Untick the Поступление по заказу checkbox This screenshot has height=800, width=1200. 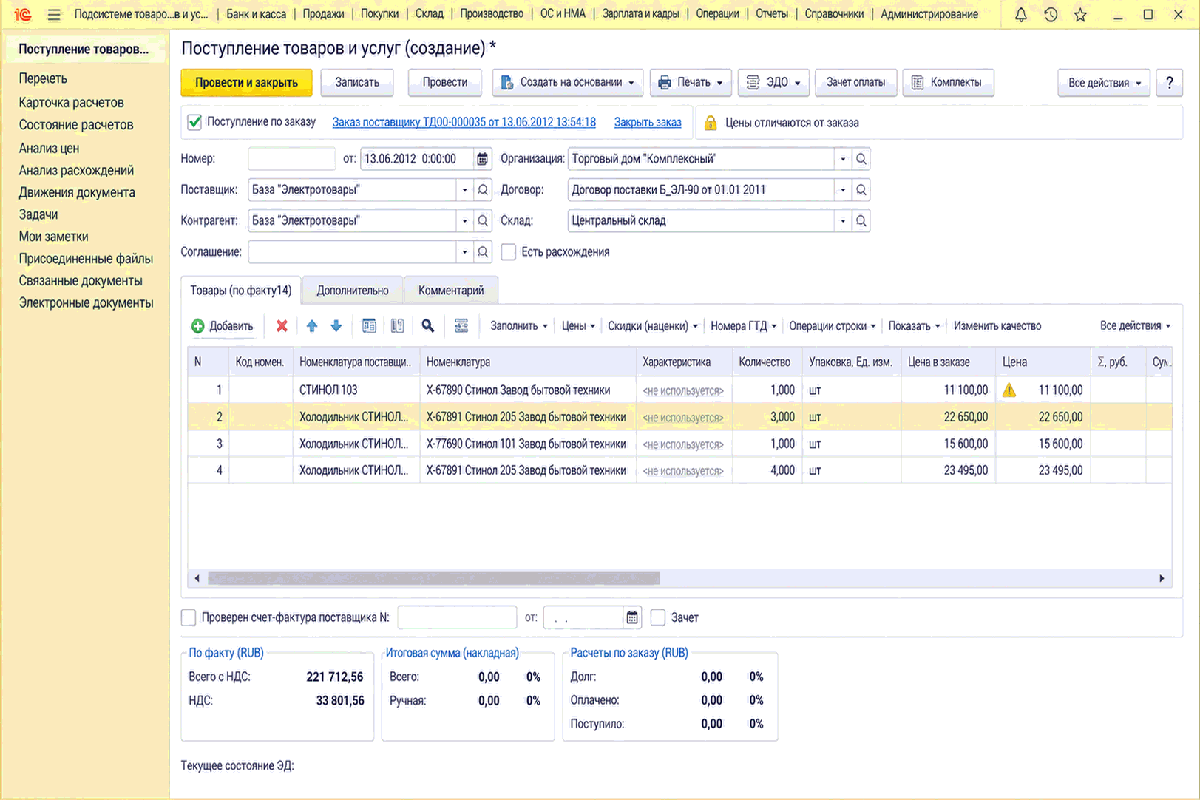coord(194,123)
